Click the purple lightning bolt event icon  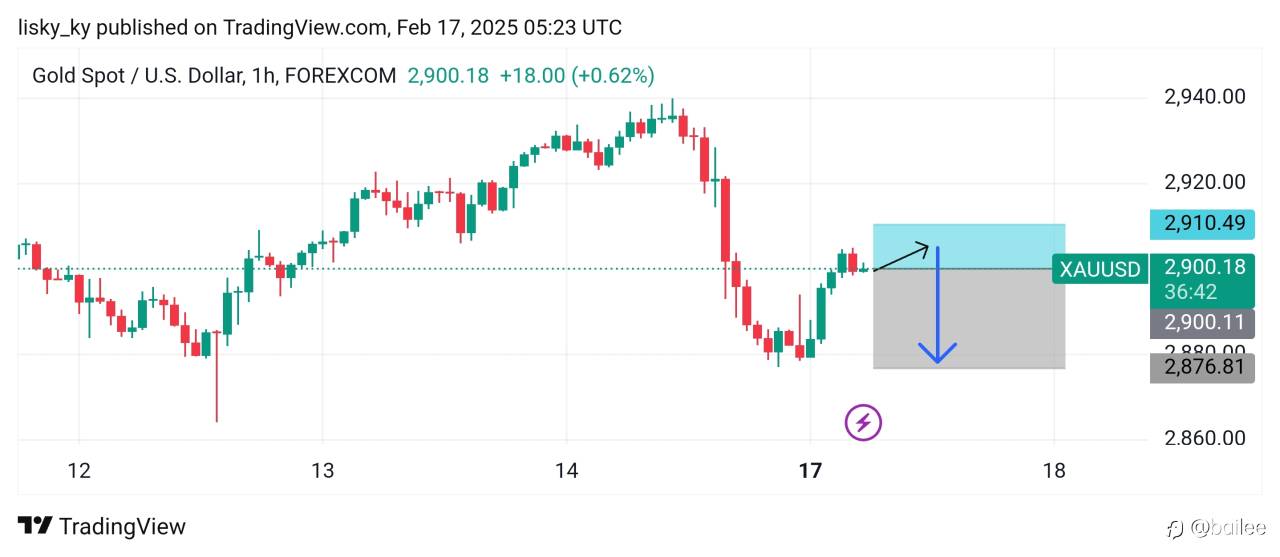[x=864, y=422]
